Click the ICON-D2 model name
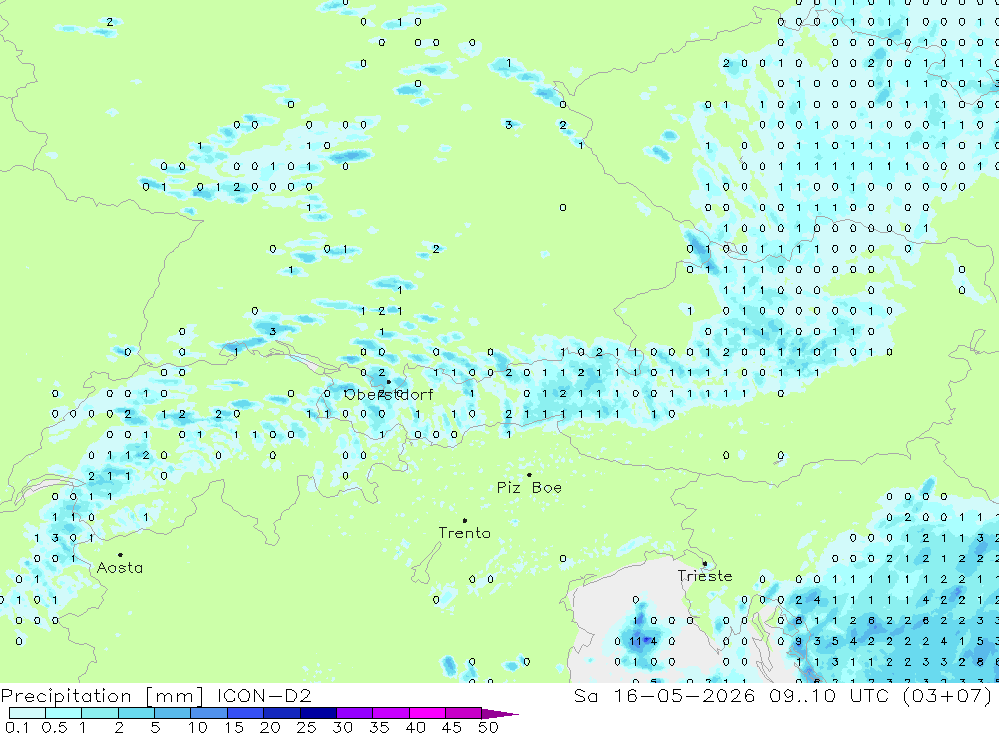This screenshot has height=733, width=1000. tap(264, 695)
